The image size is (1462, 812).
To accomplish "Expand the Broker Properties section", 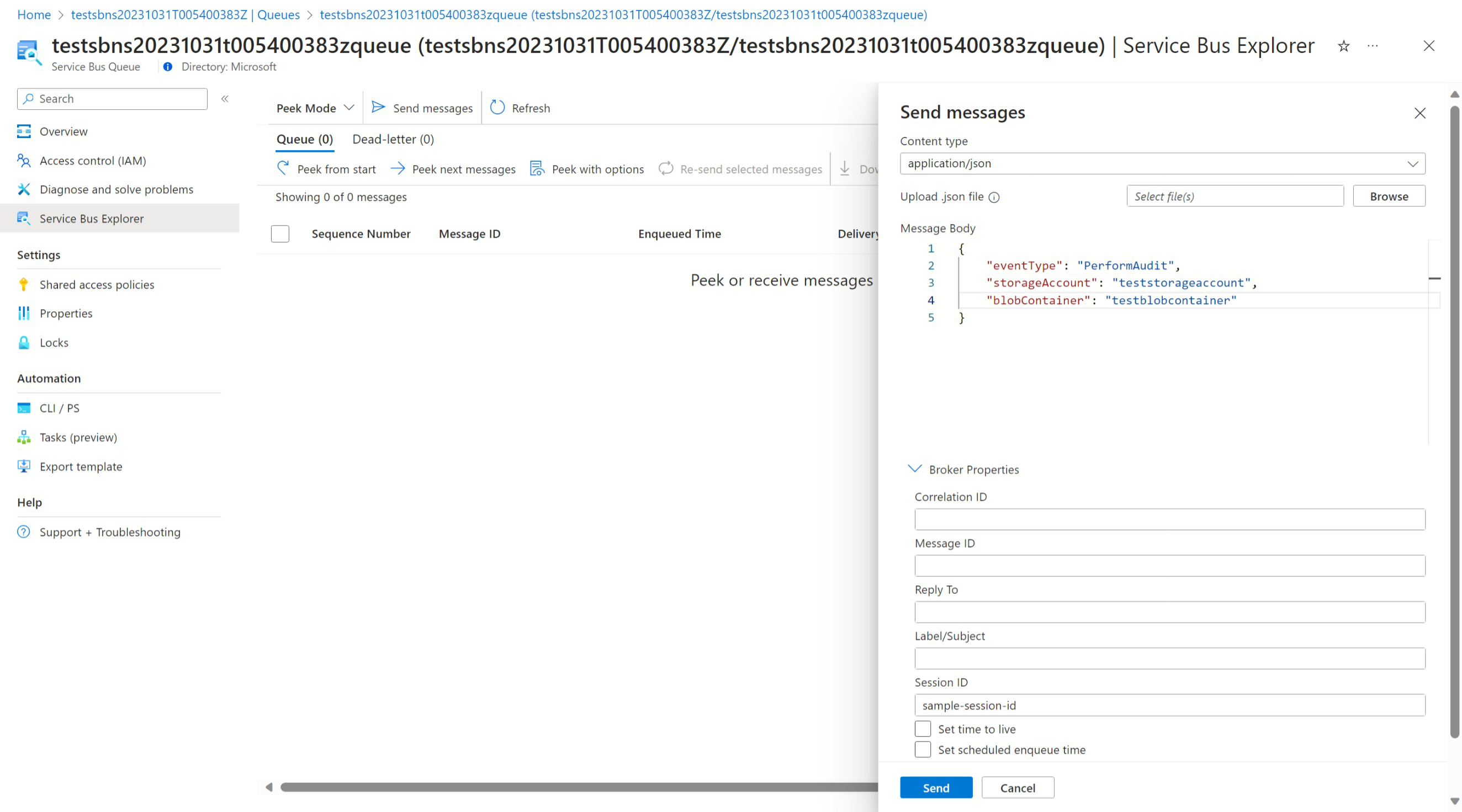I will (914, 469).
